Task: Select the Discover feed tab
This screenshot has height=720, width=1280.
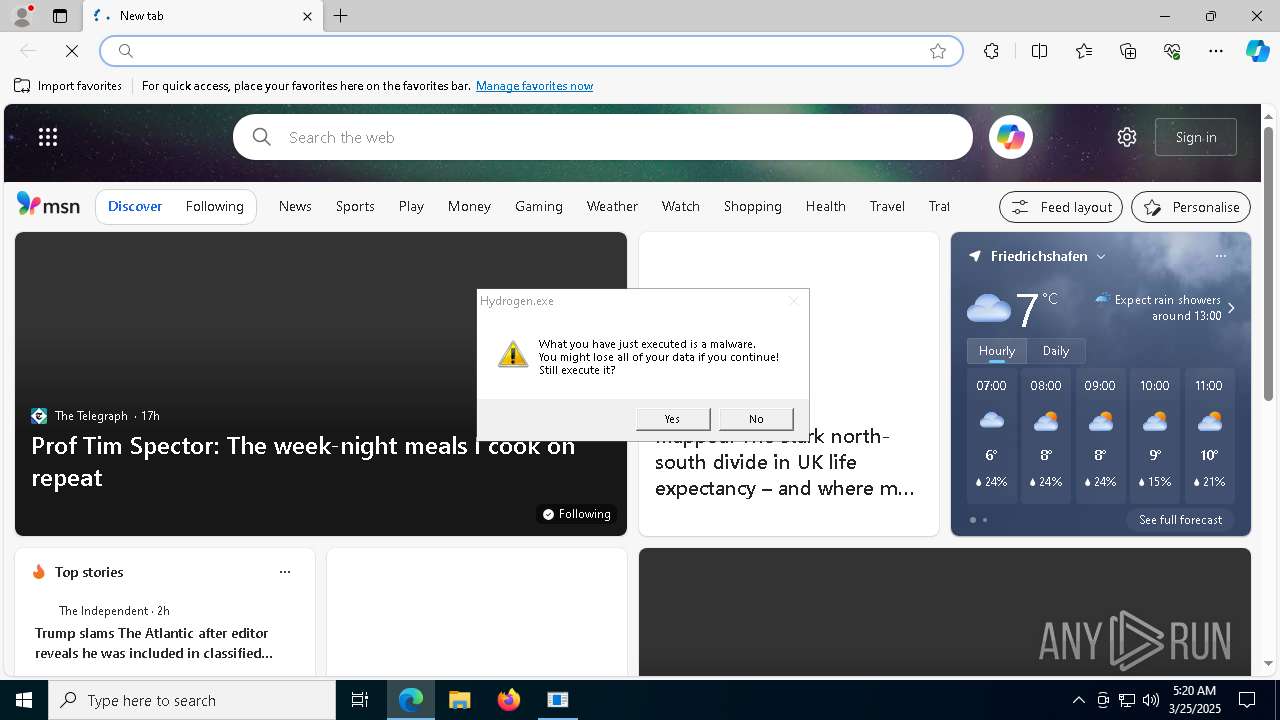Action: (x=135, y=206)
